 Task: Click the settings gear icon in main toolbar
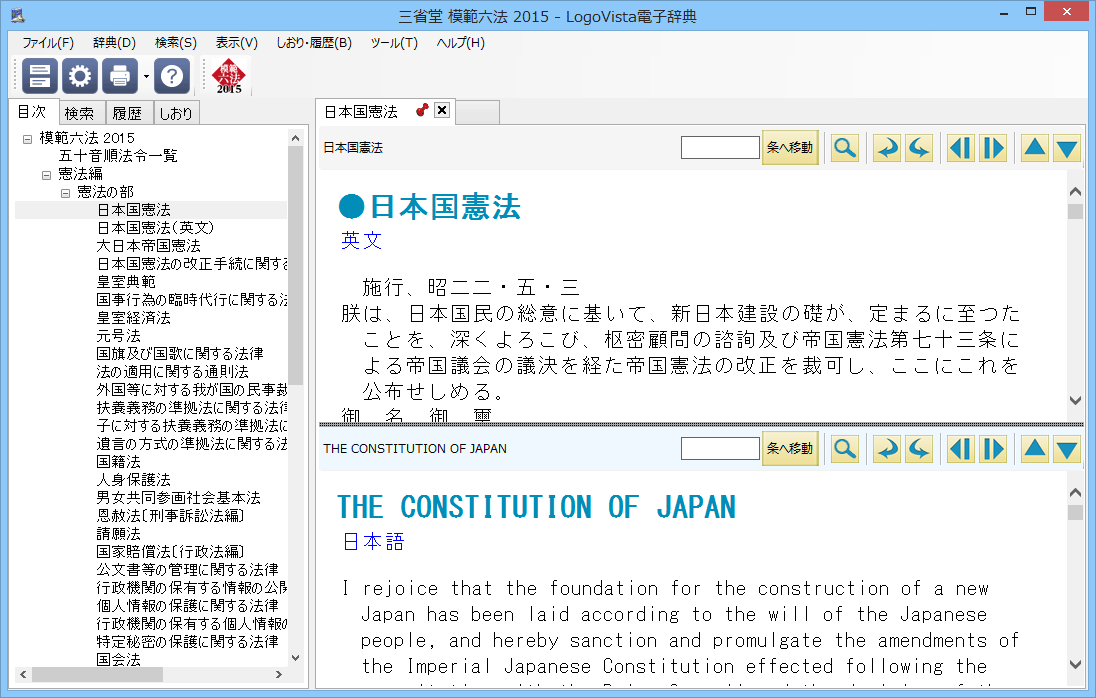pyautogui.click(x=80, y=75)
